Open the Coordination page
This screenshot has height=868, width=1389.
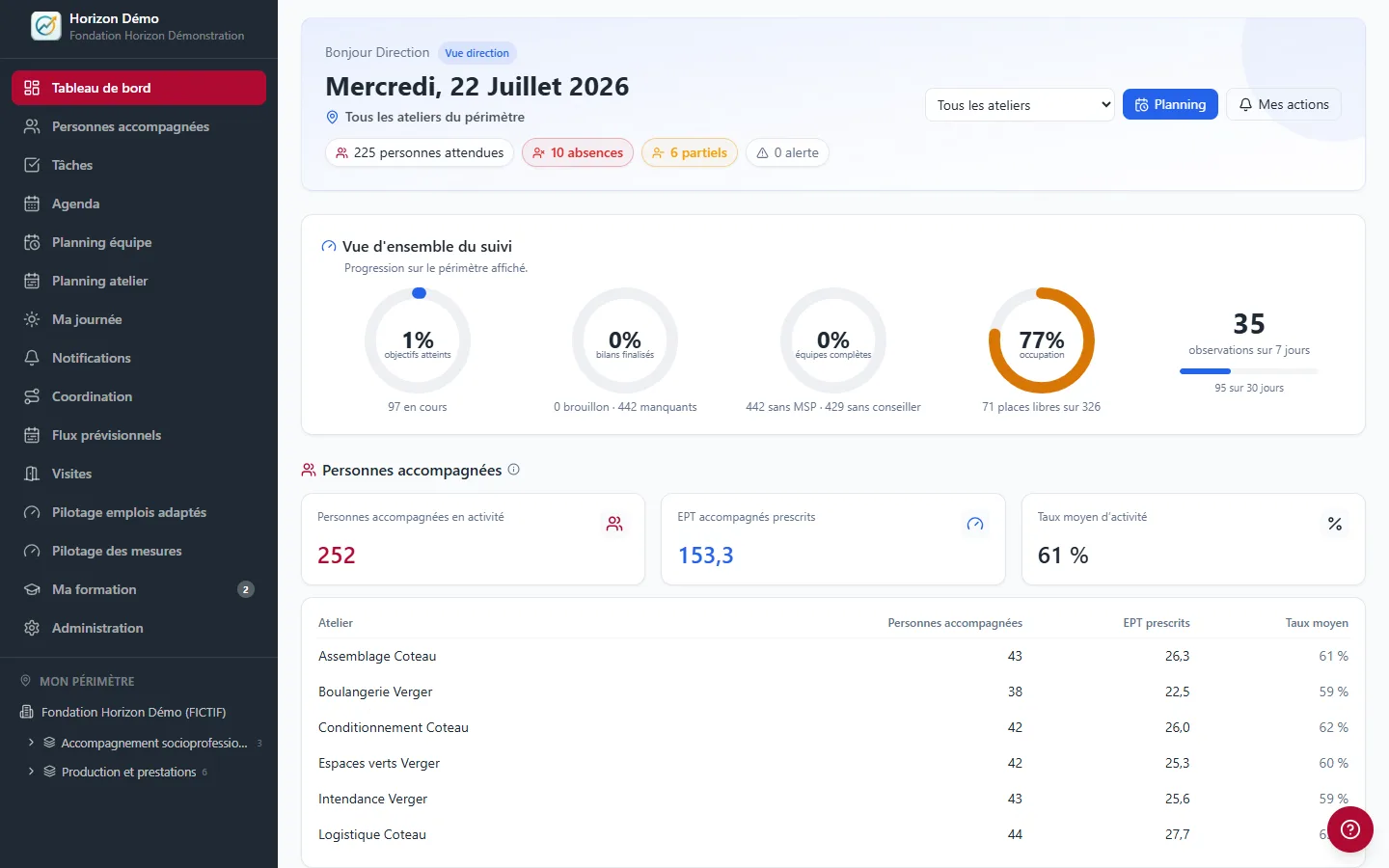(x=139, y=396)
